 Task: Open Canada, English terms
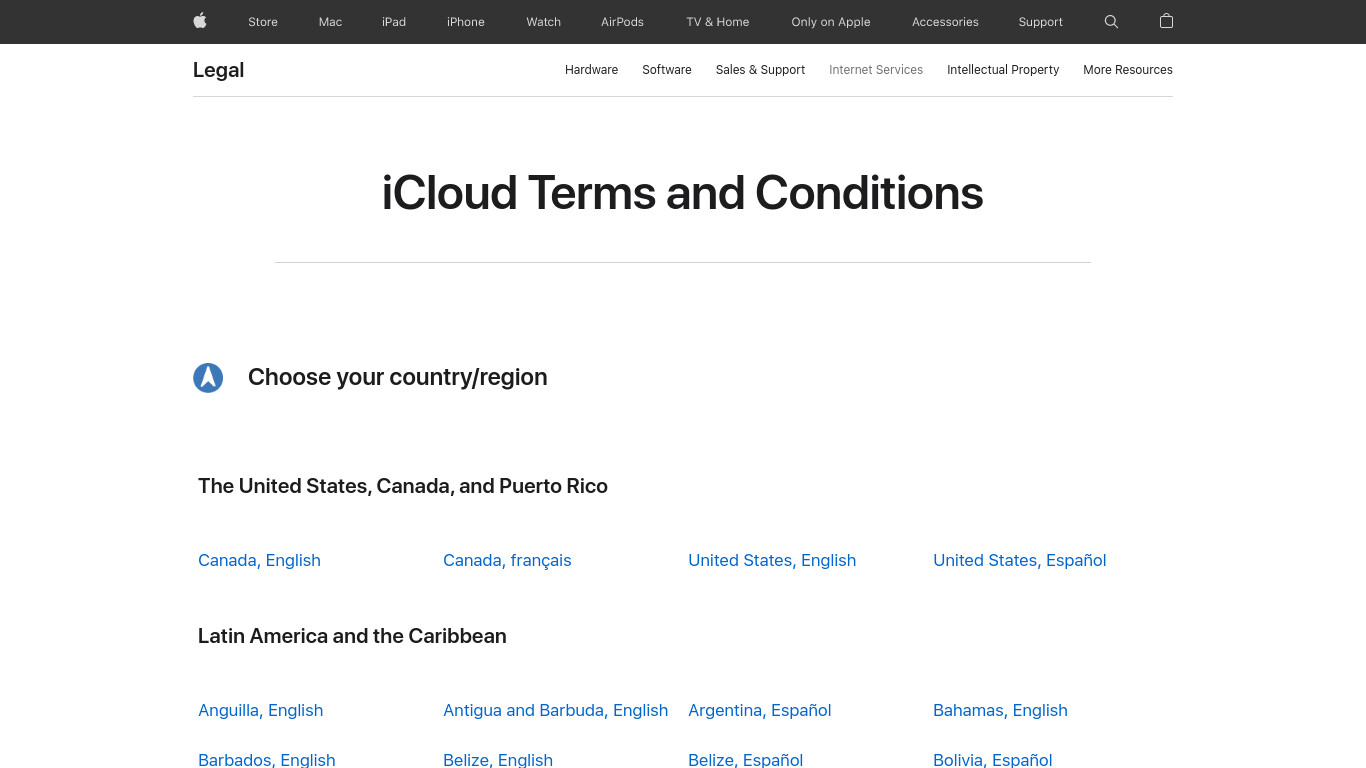[259, 560]
